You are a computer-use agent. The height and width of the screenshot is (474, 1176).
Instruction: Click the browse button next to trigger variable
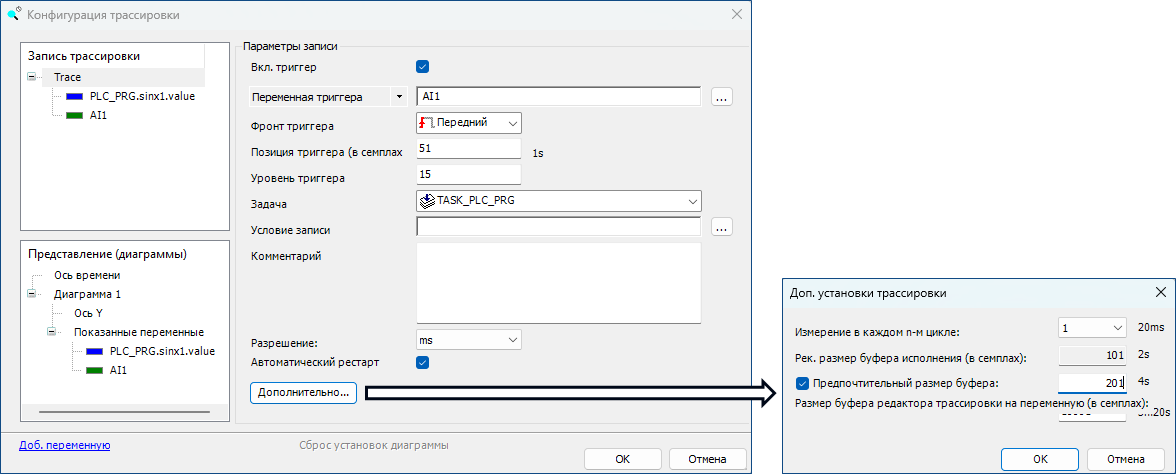tap(722, 97)
